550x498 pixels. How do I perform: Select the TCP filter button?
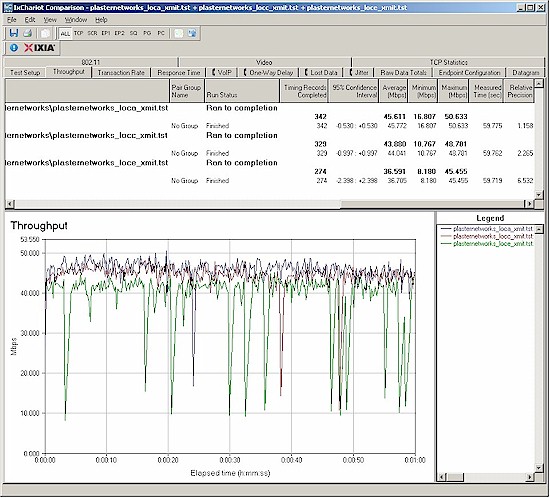coord(79,33)
